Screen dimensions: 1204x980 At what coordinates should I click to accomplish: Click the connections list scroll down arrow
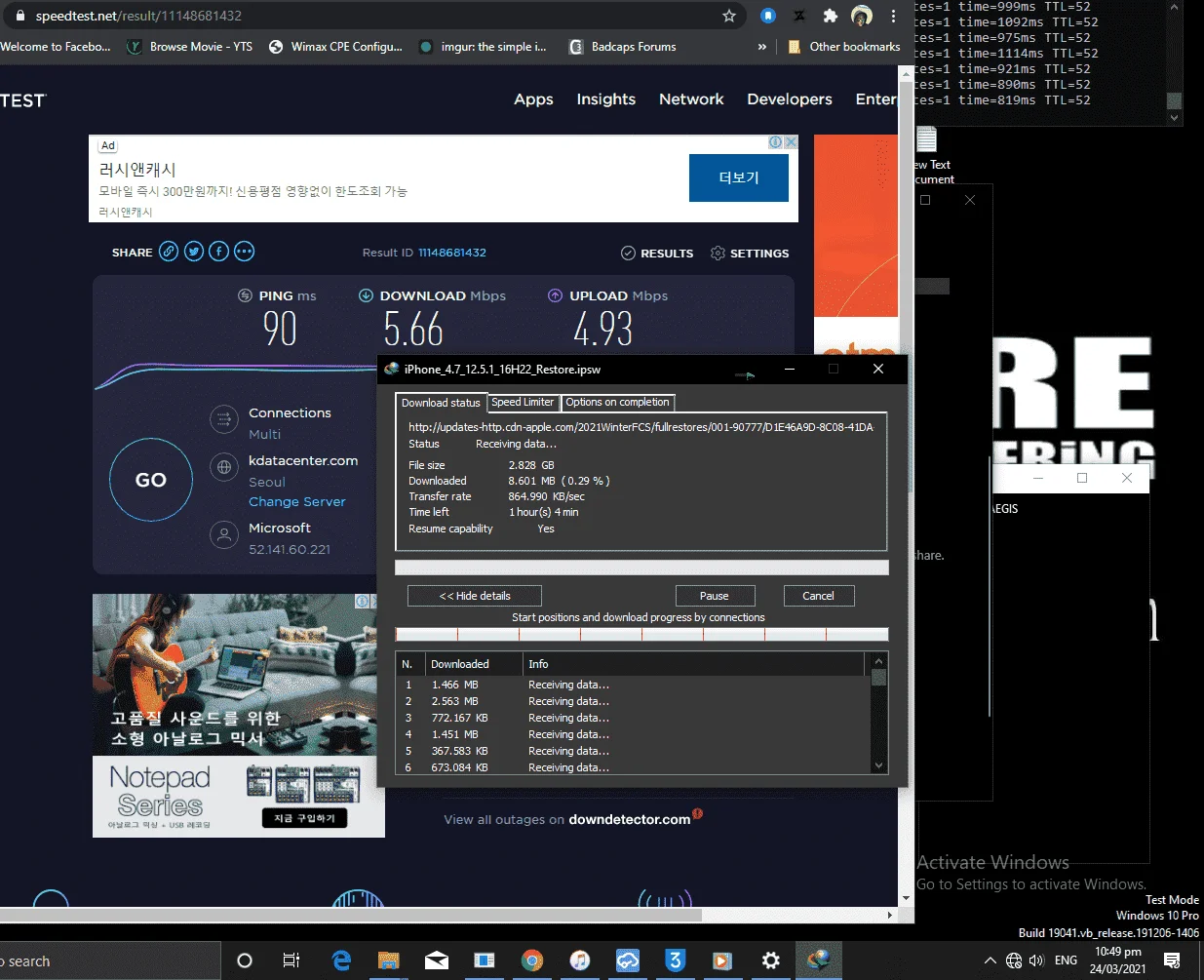click(878, 766)
